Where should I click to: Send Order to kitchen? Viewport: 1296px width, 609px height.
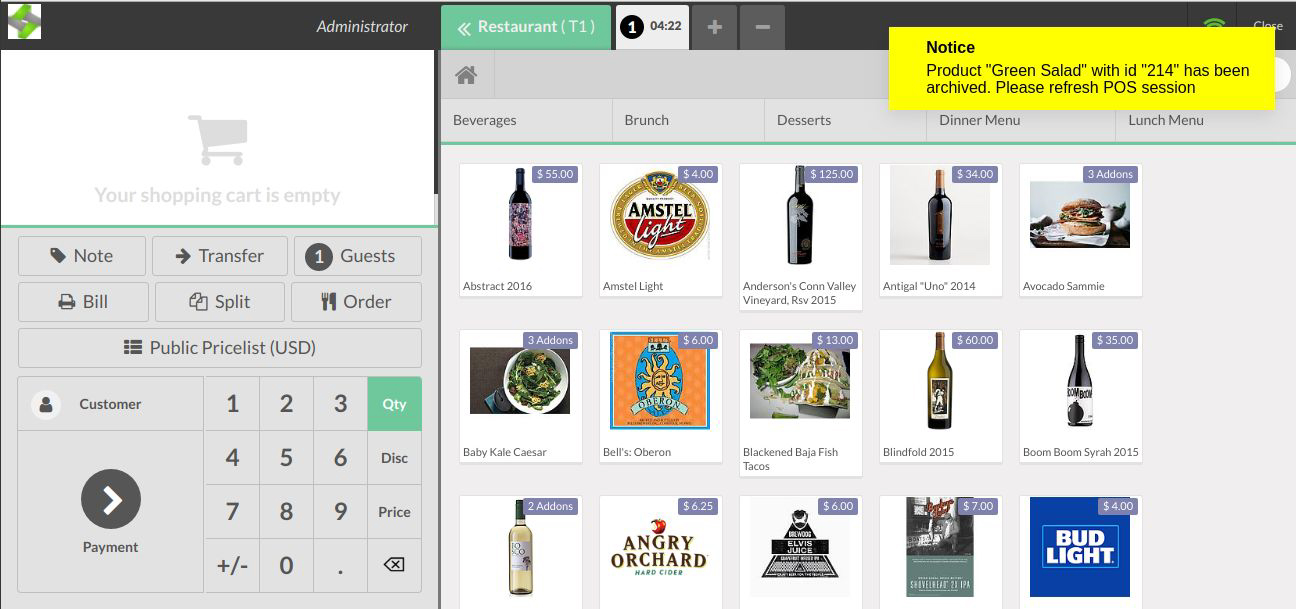pyautogui.click(x=356, y=302)
